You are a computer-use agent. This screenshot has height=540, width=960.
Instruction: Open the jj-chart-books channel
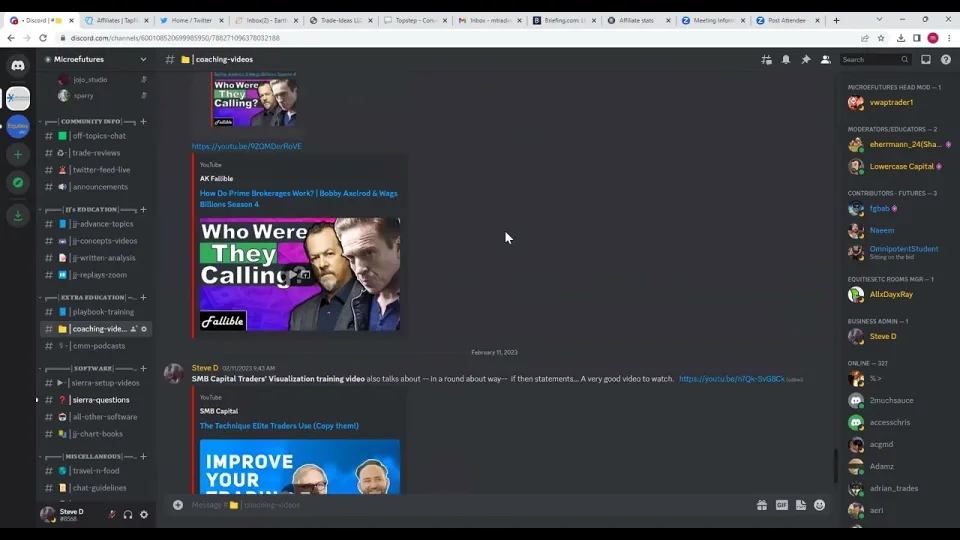[x=95, y=434]
